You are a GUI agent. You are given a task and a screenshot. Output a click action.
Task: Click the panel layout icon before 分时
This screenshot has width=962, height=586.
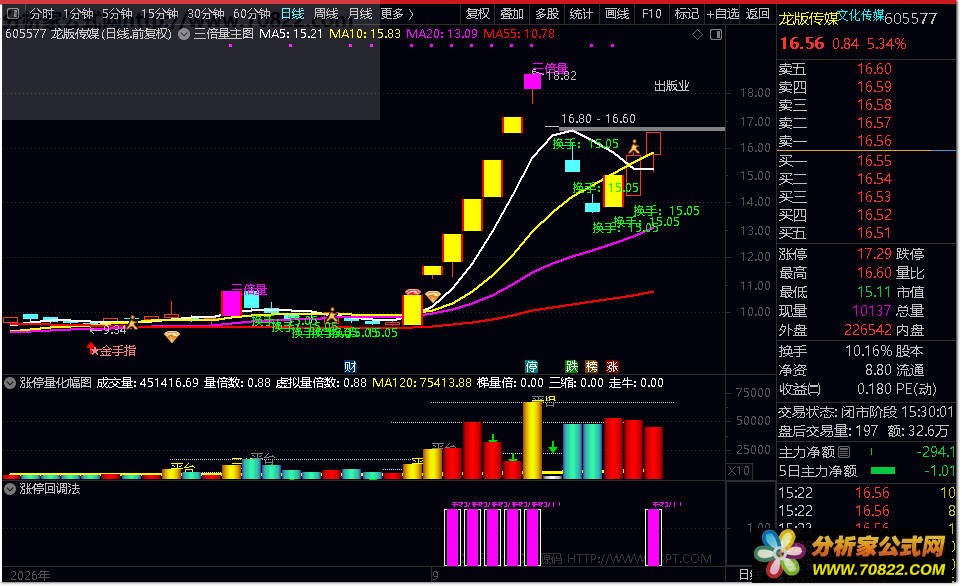pyautogui.click(x=13, y=13)
